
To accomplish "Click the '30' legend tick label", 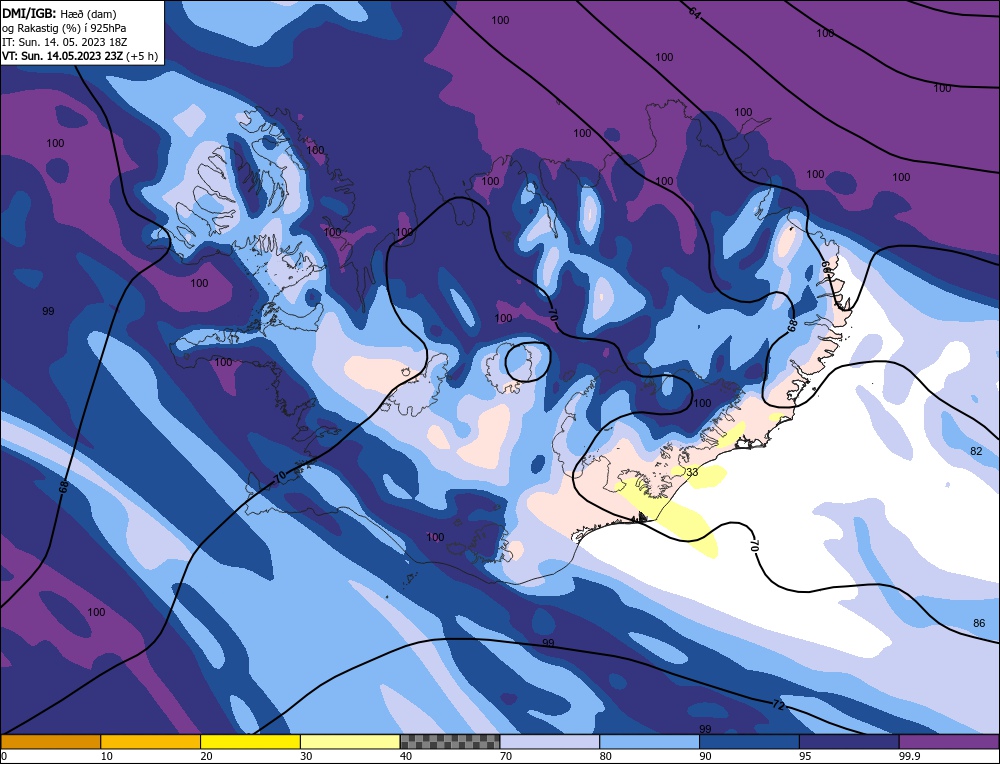I will (306, 756).
